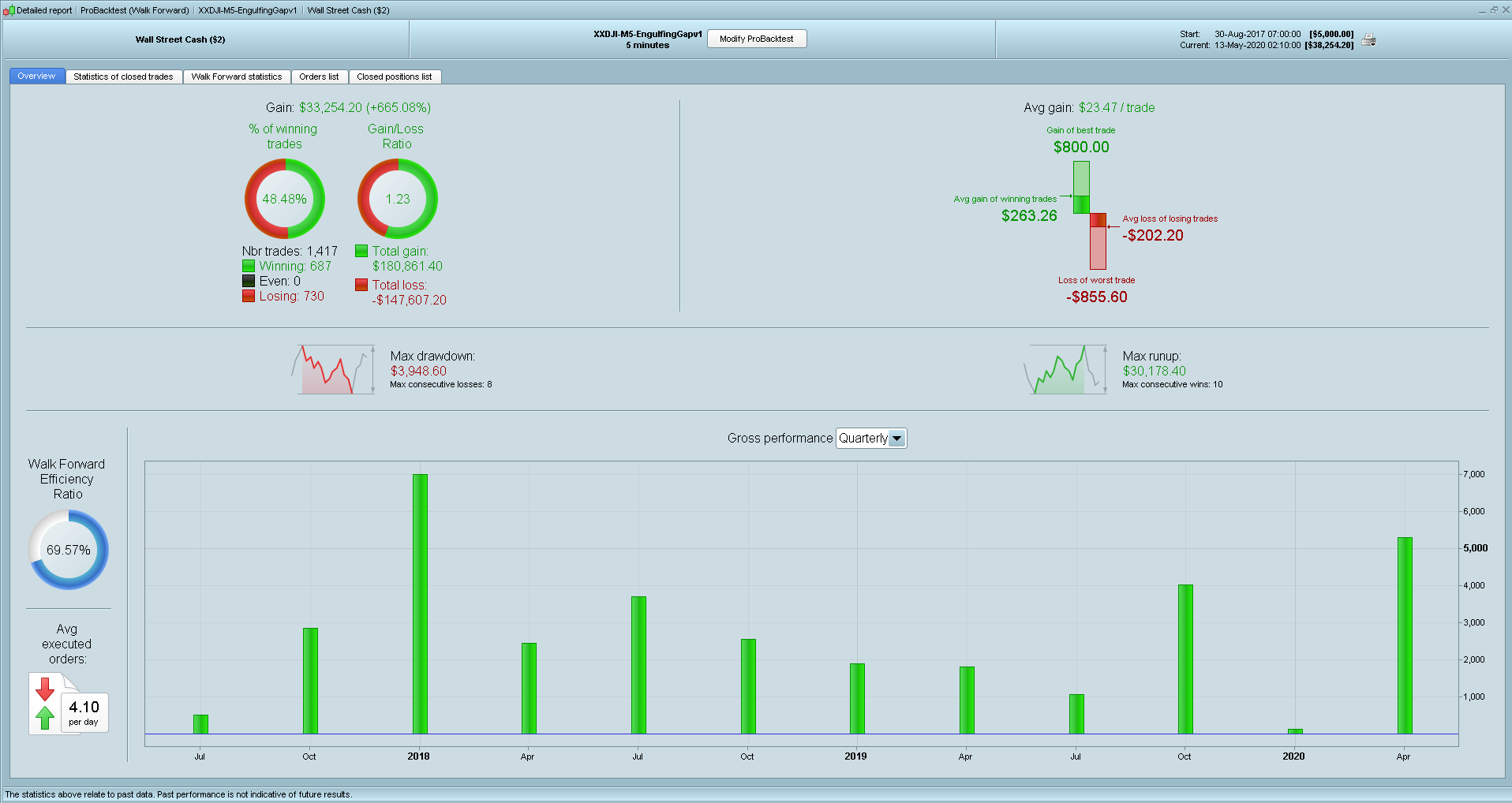This screenshot has height=803, width=1512.
Task: Click the Max consecutive losses: 8 text
Action: (441, 385)
